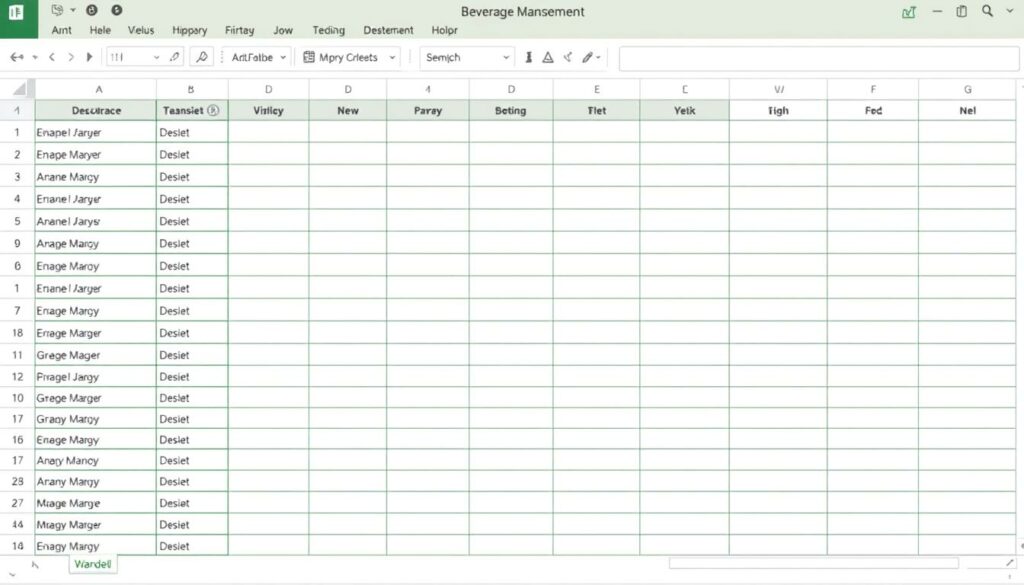Expand the Mpry Creets dropdown arrow
The width and height of the screenshot is (1024, 585).
392,57
